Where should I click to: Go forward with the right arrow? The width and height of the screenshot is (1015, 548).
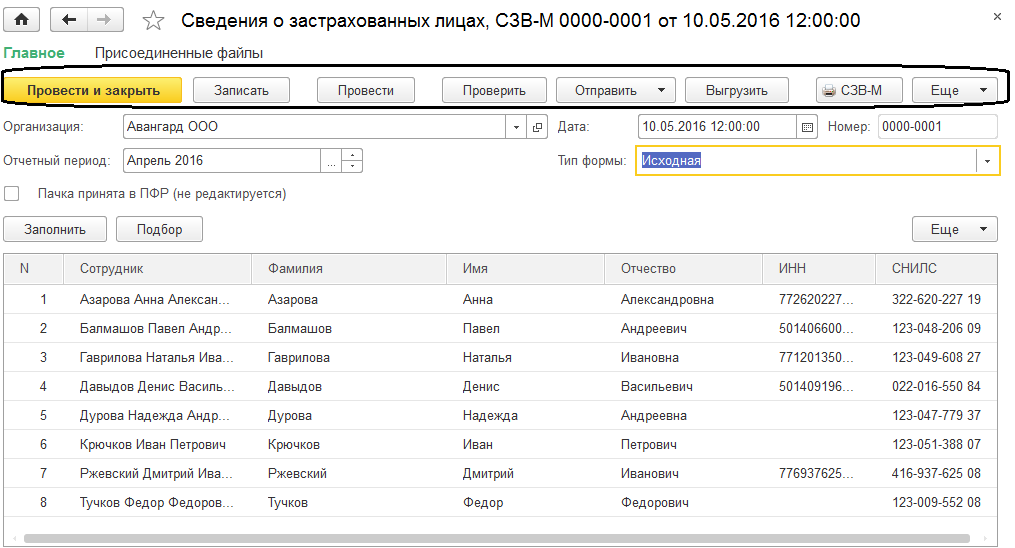102,20
